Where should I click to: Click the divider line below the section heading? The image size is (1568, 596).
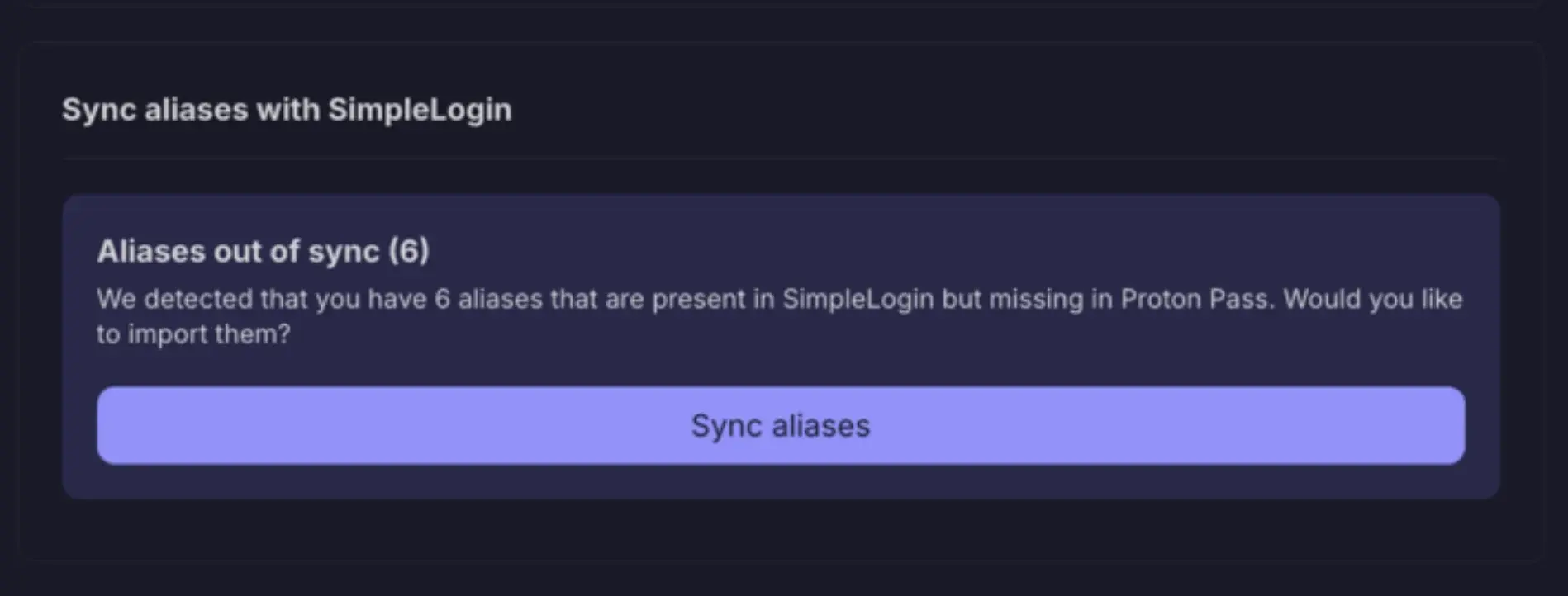780,158
